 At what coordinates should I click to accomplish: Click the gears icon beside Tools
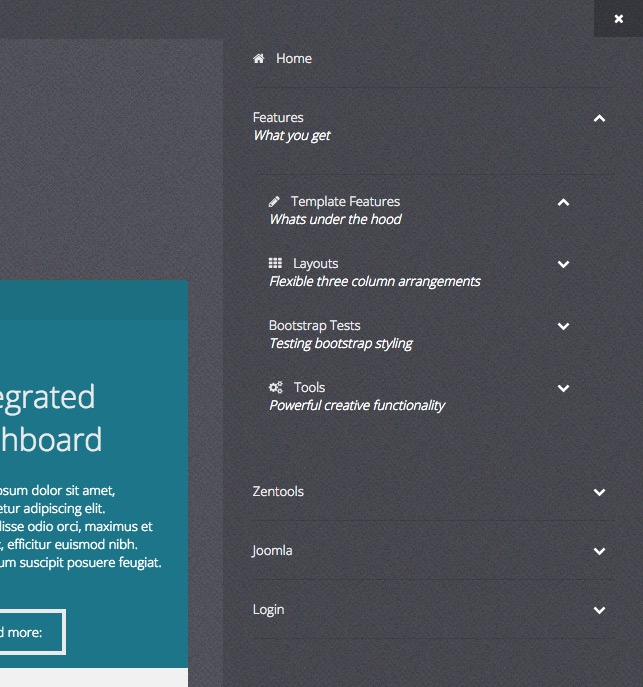[276, 388]
